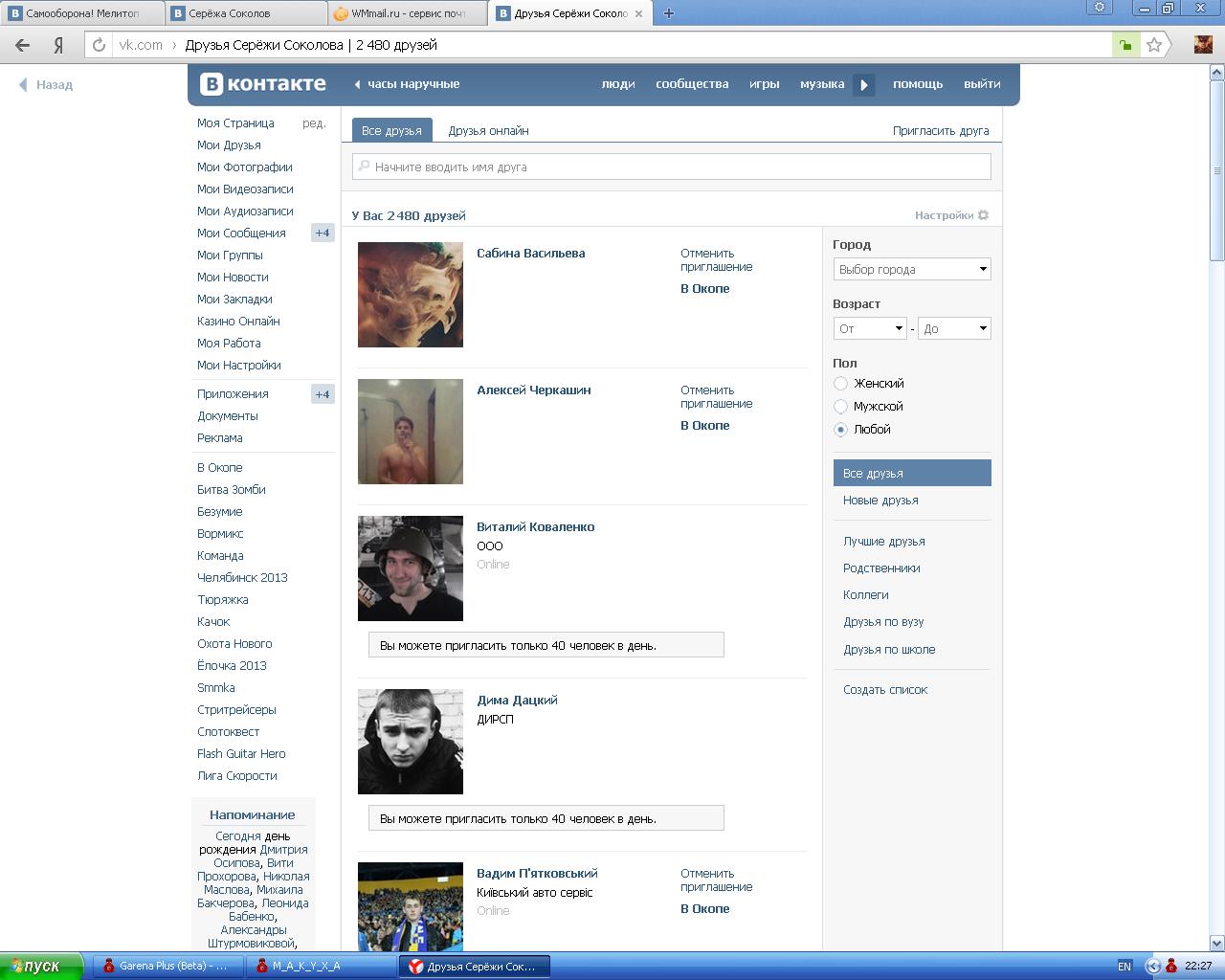Switch to M_A_K_Y_X_A taskbar window
The image size is (1225, 980).
321,966
